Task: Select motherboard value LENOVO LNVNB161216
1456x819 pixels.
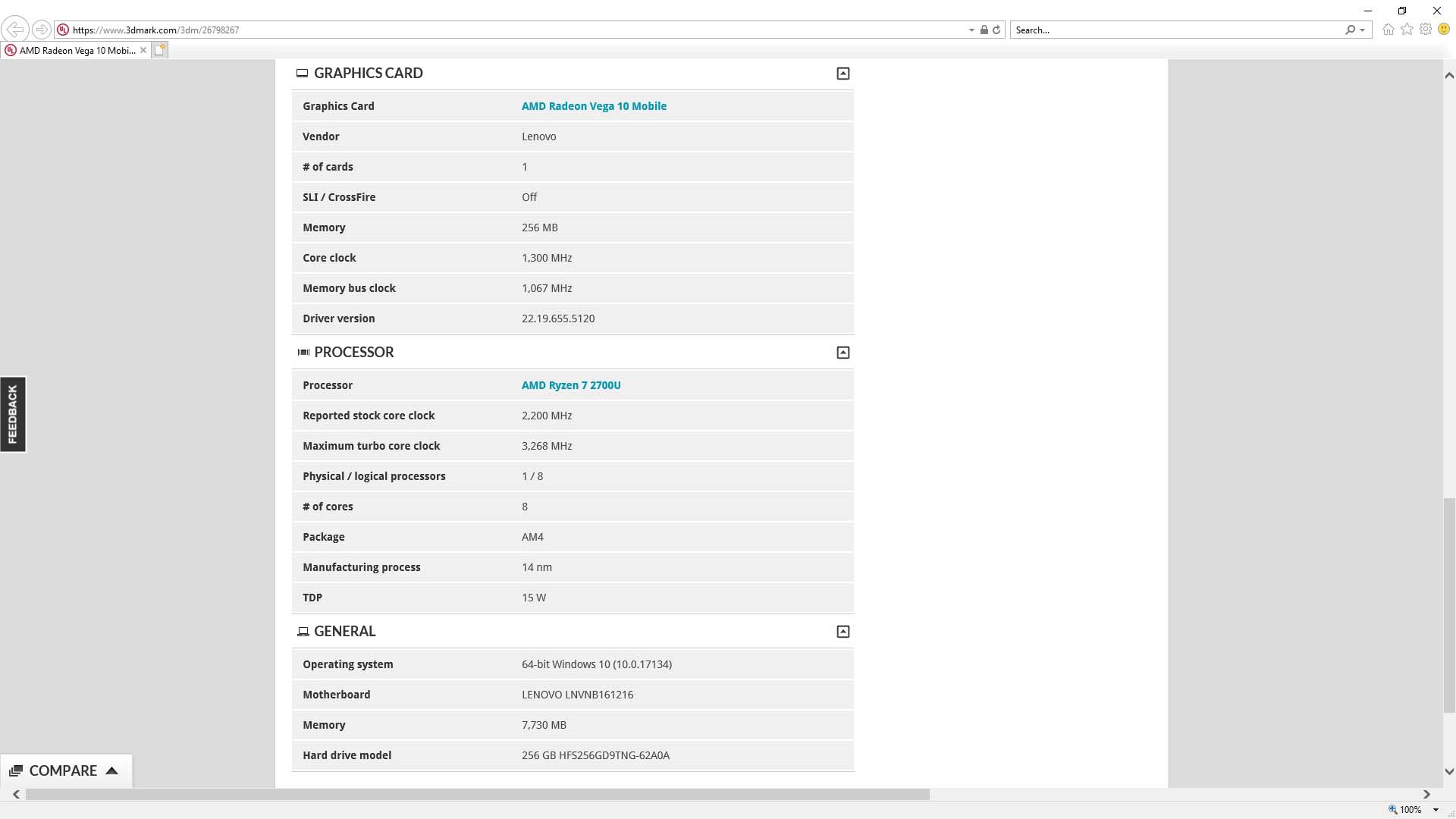Action: [x=577, y=695]
